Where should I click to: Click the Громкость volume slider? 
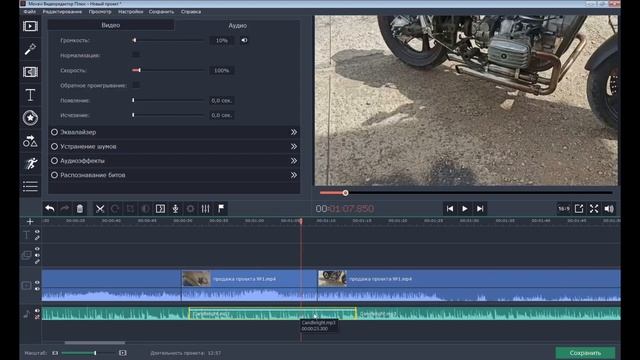[x=168, y=40]
